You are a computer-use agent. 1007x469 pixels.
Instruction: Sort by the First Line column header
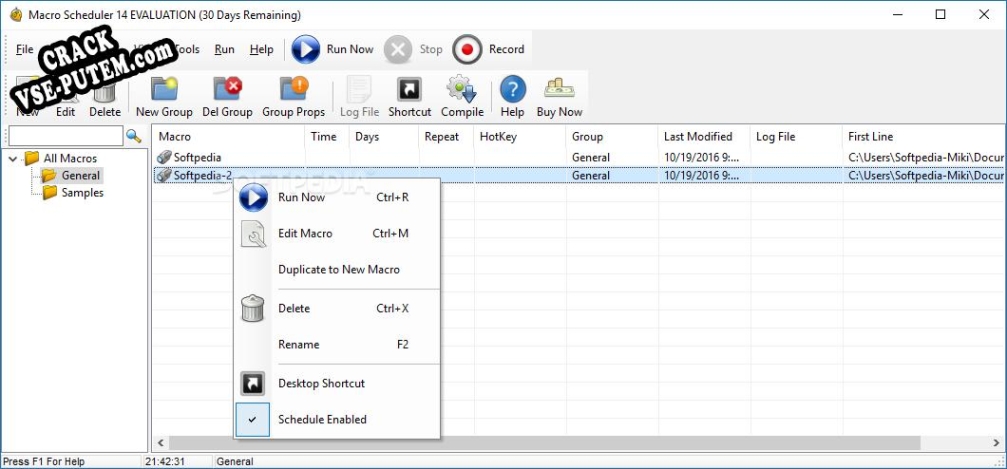click(924, 137)
